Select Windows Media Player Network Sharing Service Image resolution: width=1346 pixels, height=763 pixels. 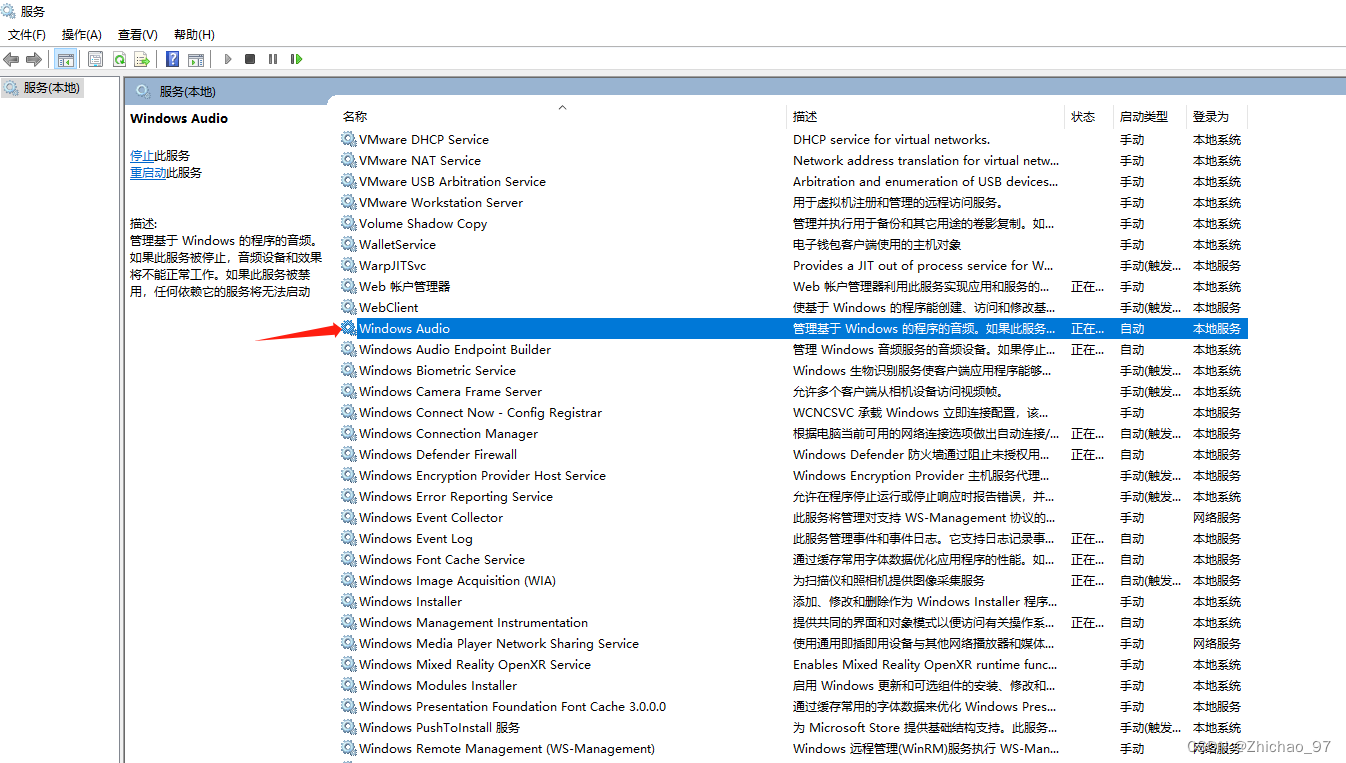793,643
